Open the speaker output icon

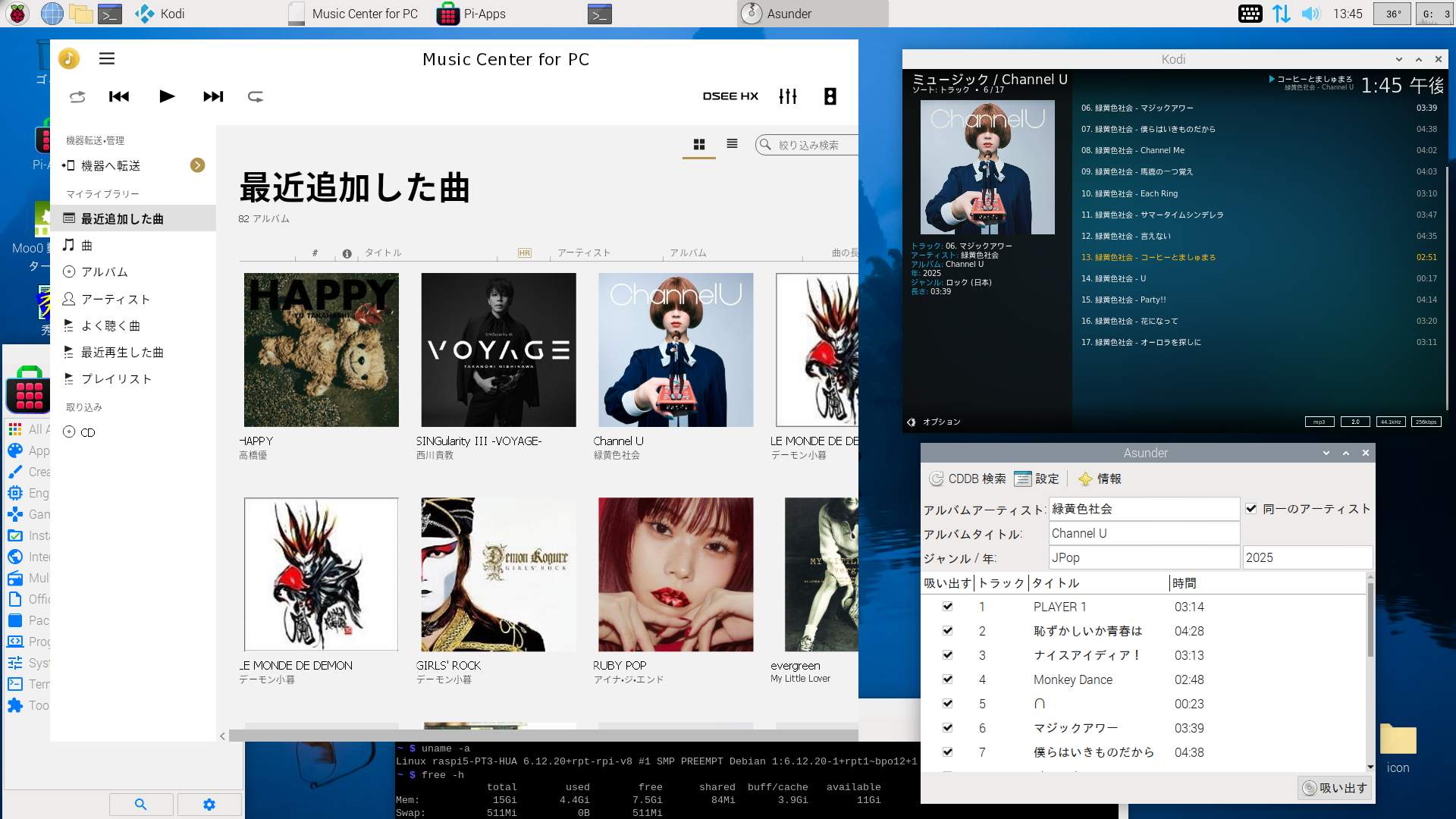(830, 96)
